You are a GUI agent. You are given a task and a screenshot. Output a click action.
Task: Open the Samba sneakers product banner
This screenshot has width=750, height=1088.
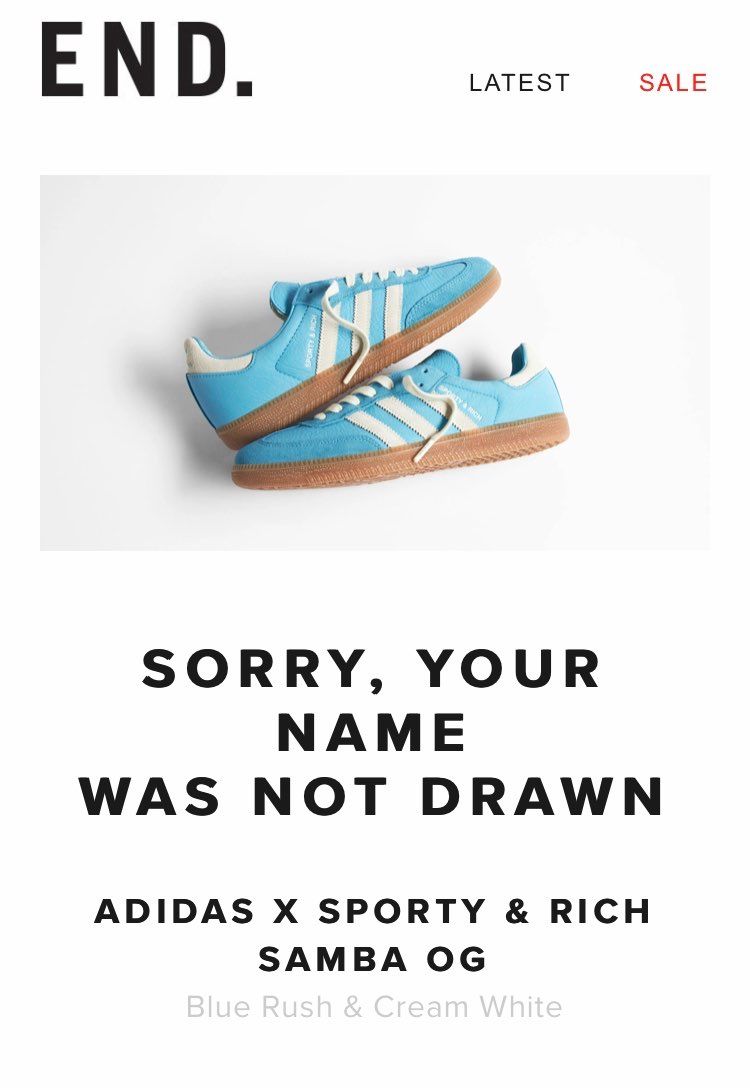375,363
